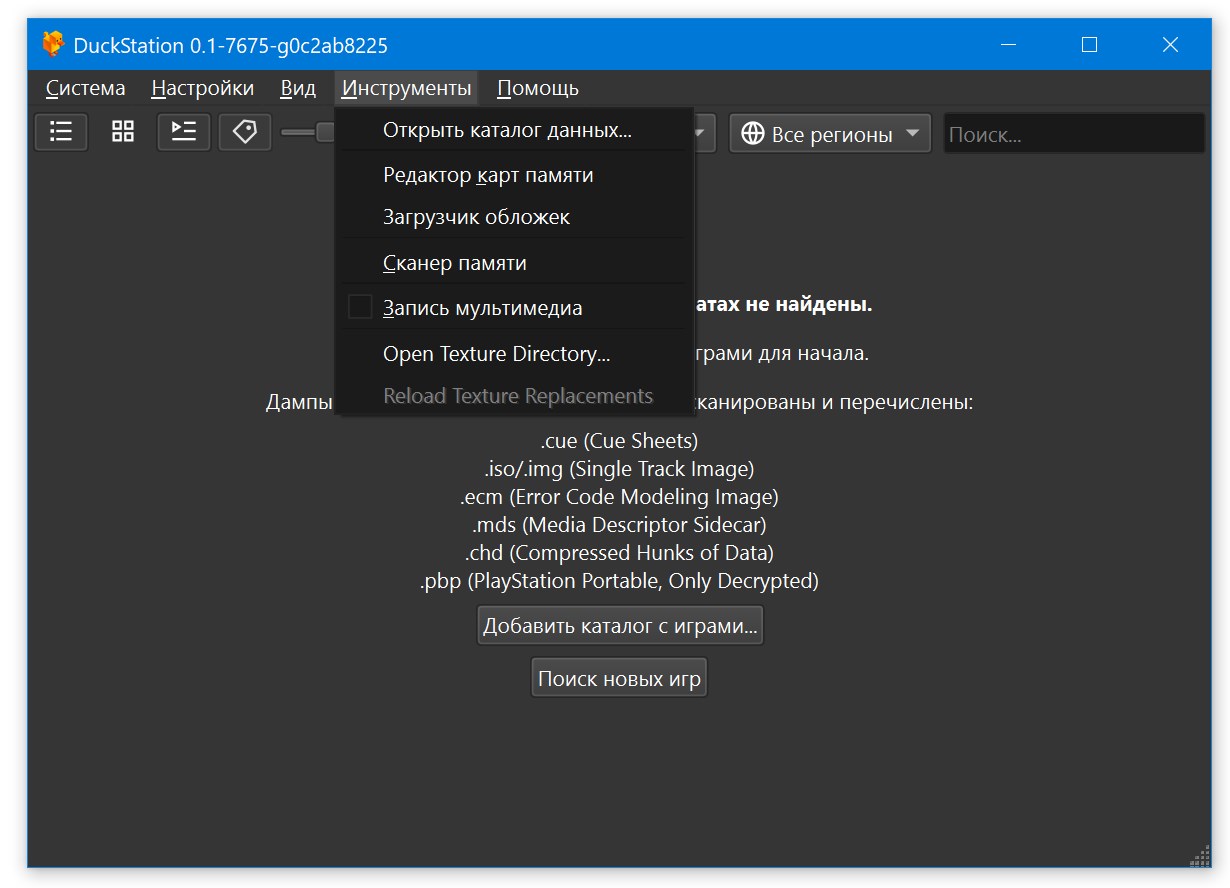Open the Настройки menu
This screenshot has width=1230, height=888.
coord(203,88)
